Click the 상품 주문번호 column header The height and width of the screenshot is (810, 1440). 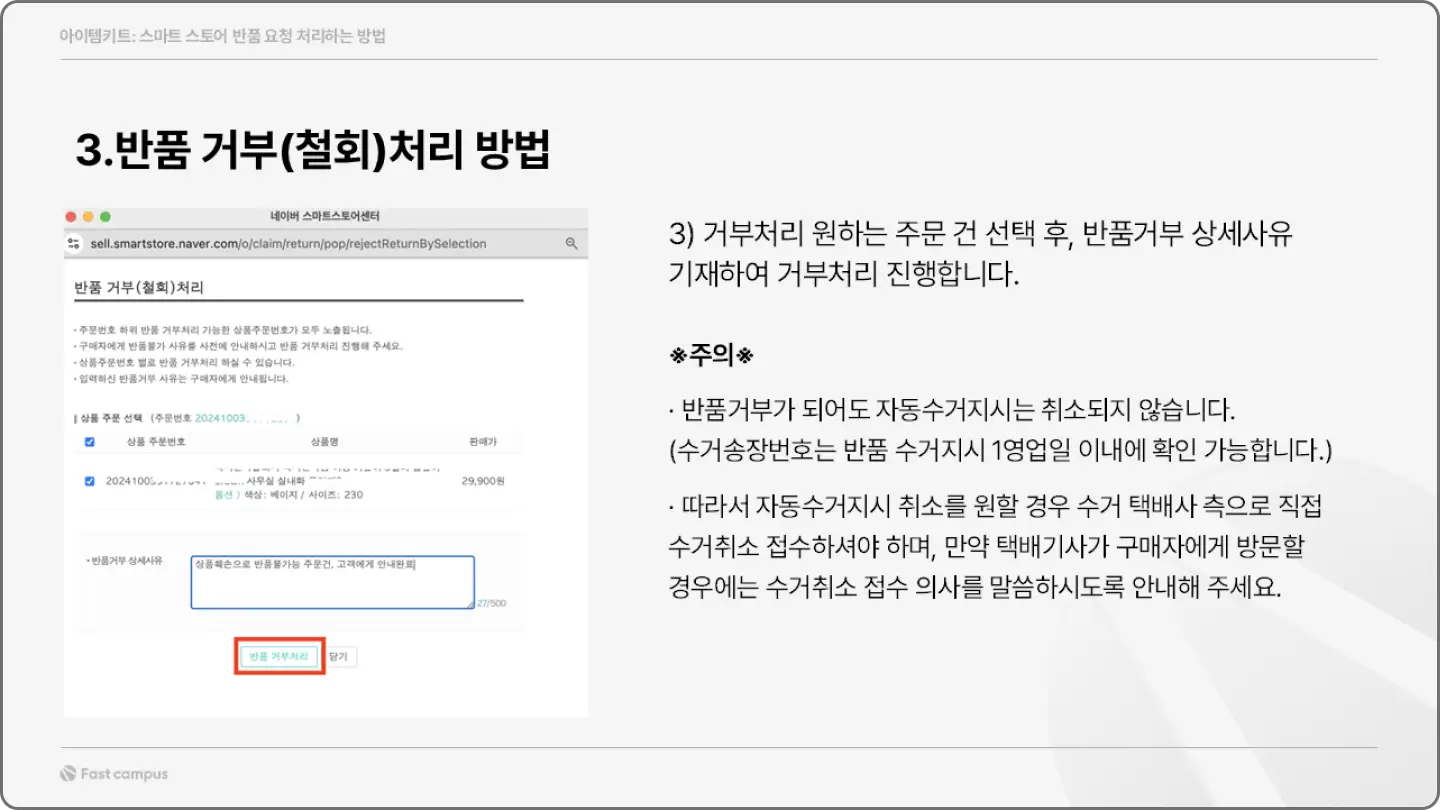pos(155,441)
